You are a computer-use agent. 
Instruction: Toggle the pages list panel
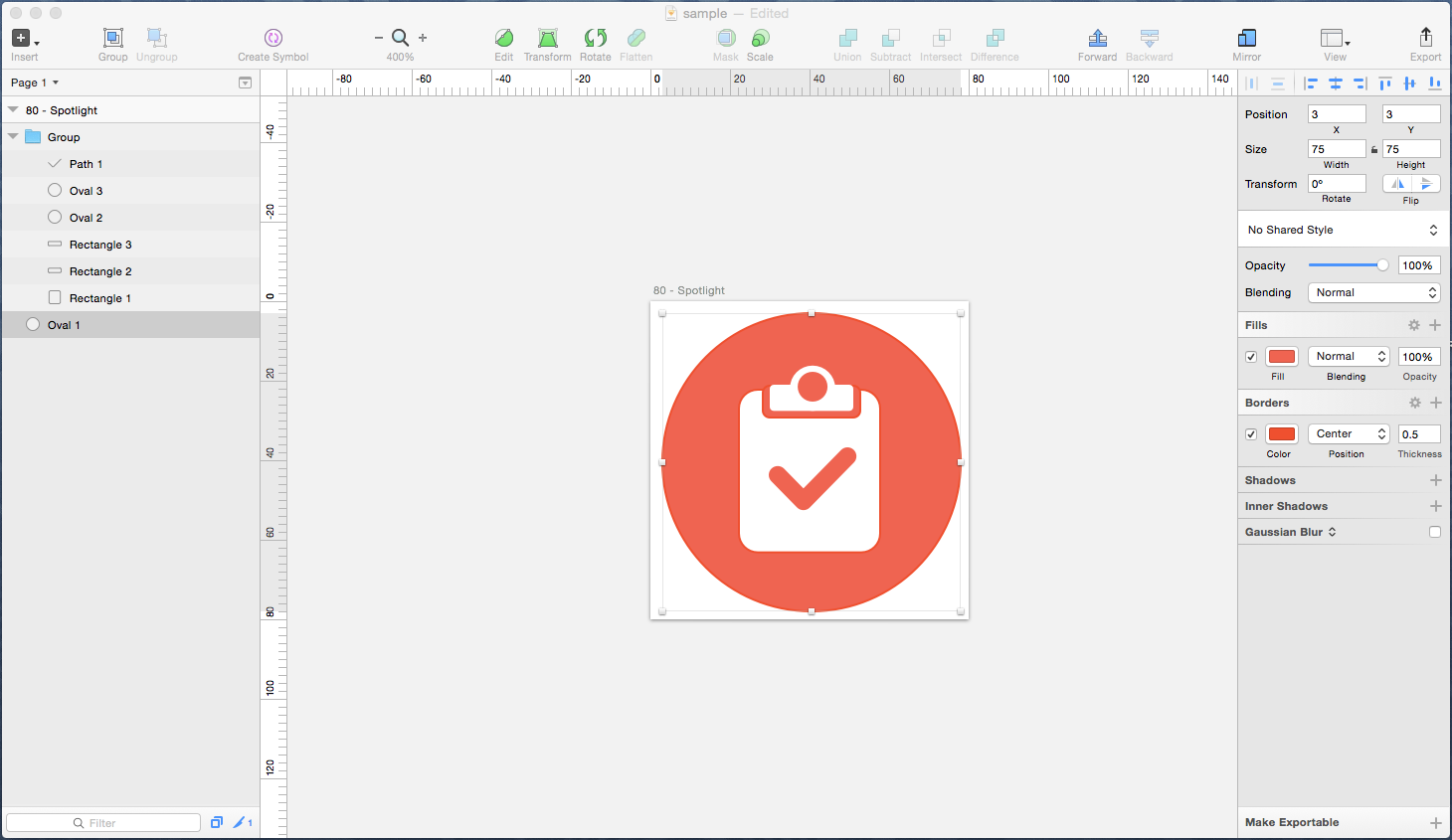tap(245, 83)
